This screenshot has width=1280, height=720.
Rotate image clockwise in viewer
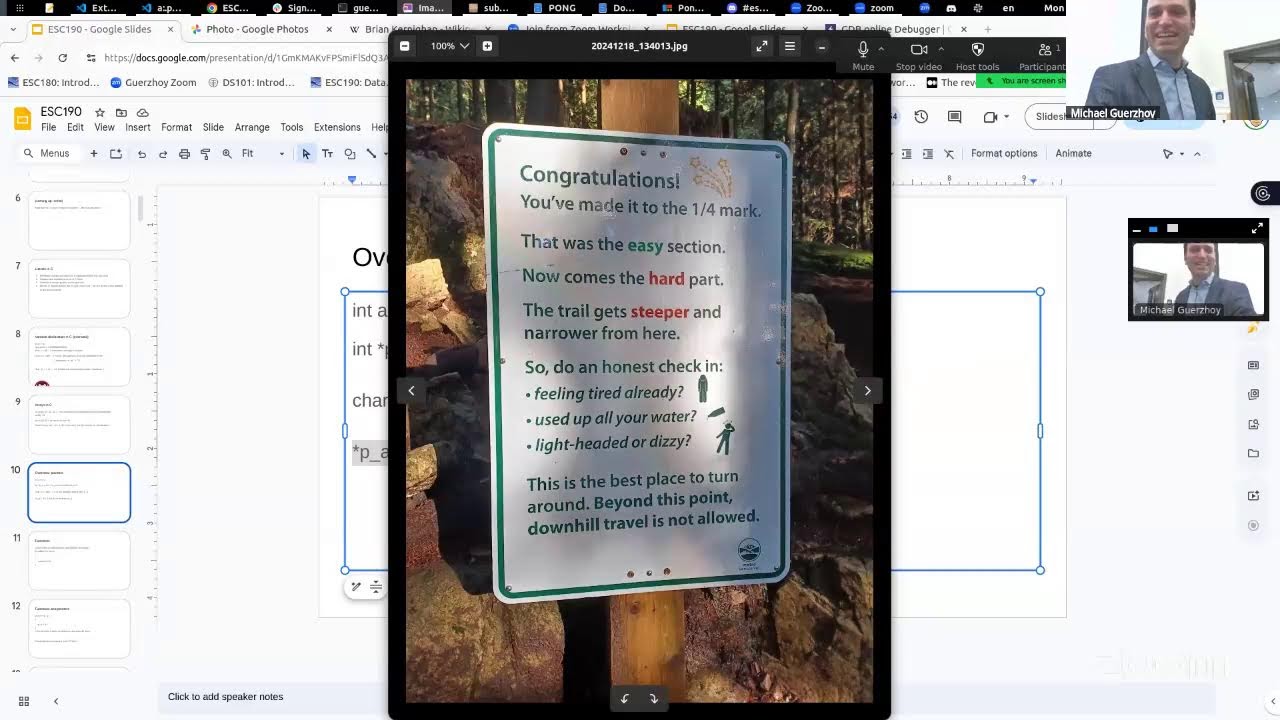pyautogui.click(x=654, y=699)
